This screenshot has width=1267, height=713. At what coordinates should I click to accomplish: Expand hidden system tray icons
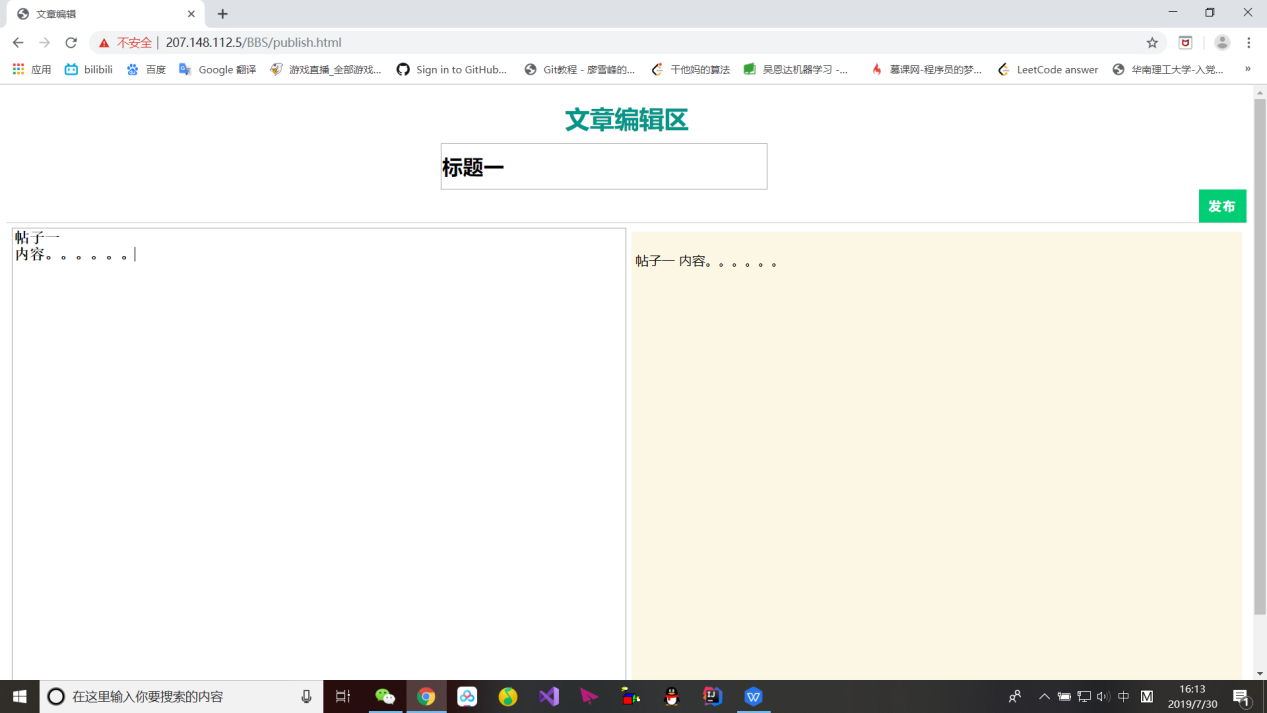[1044, 696]
